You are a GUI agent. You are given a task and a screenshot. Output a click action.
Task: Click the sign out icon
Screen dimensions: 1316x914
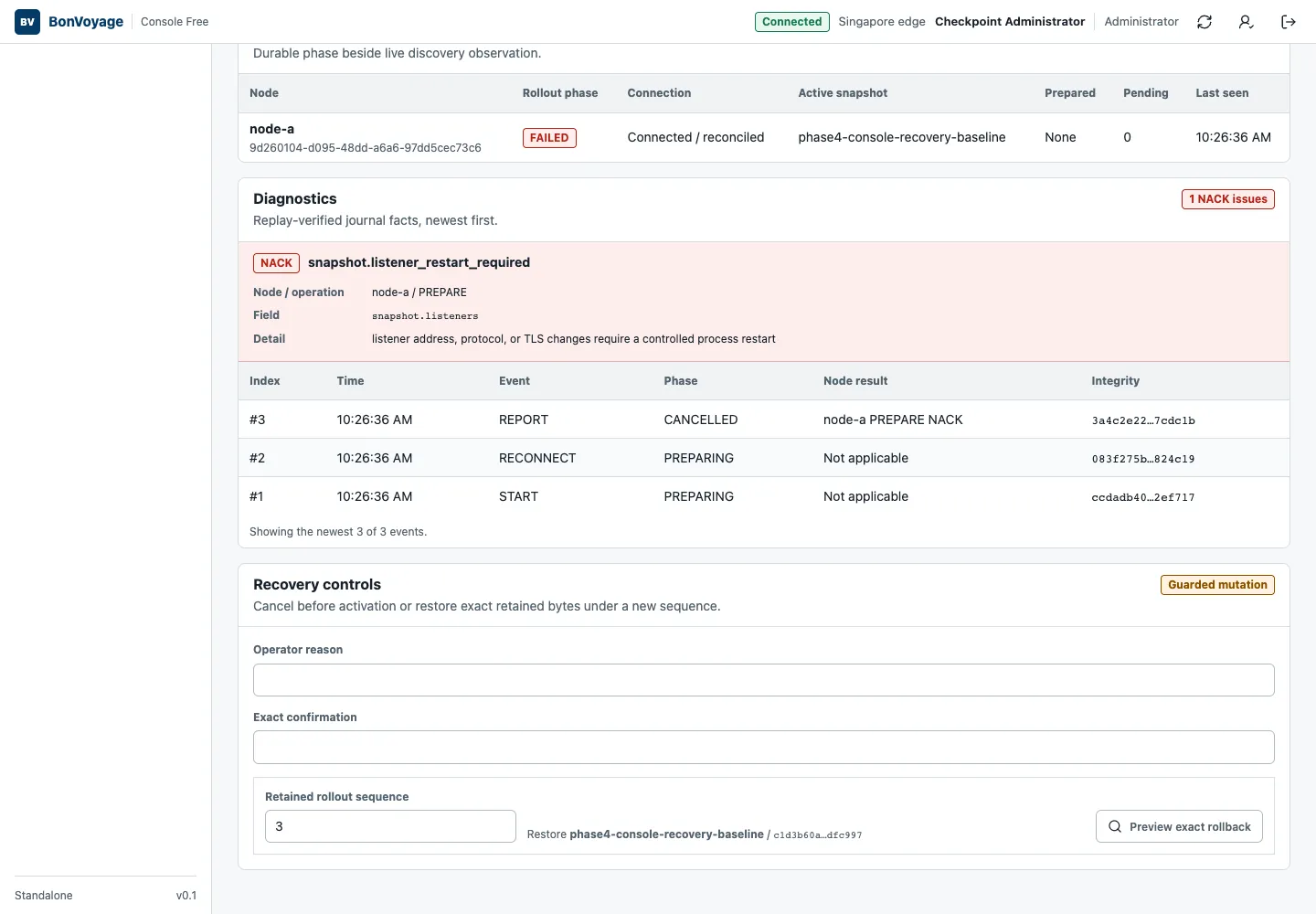point(1289,22)
